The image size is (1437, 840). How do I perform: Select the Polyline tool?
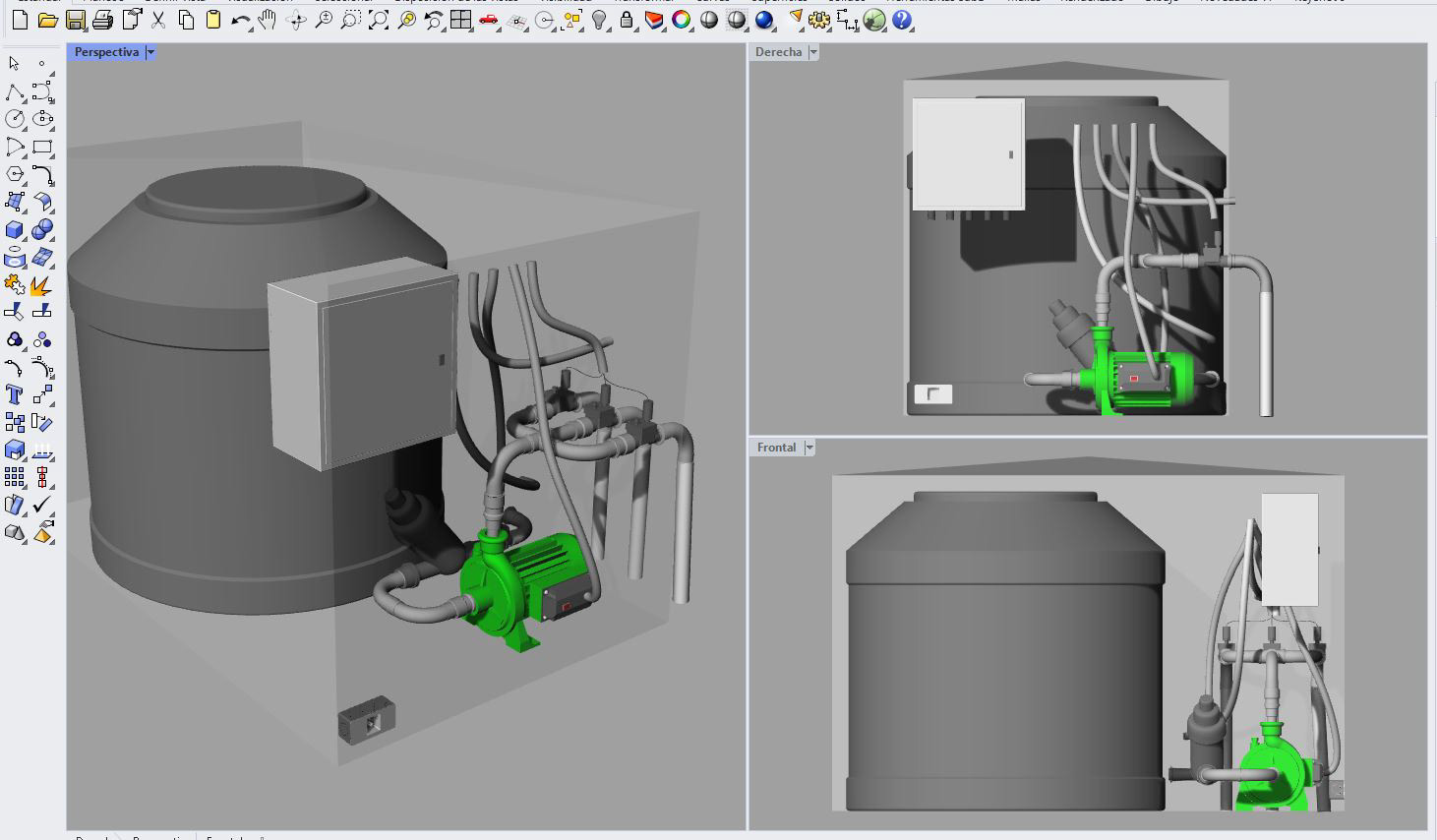tap(14, 91)
